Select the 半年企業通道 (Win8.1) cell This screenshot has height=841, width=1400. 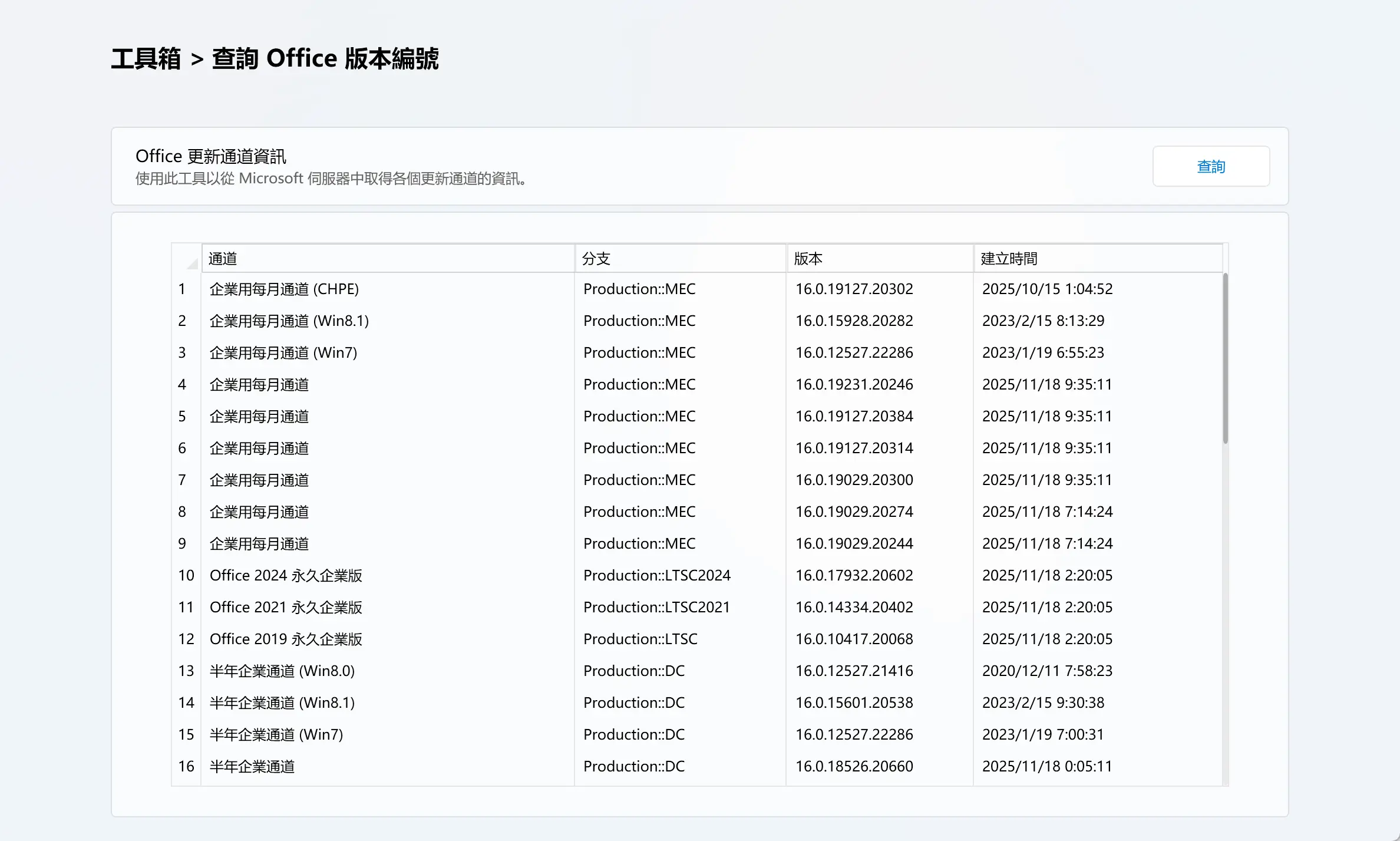tap(282, 703)
